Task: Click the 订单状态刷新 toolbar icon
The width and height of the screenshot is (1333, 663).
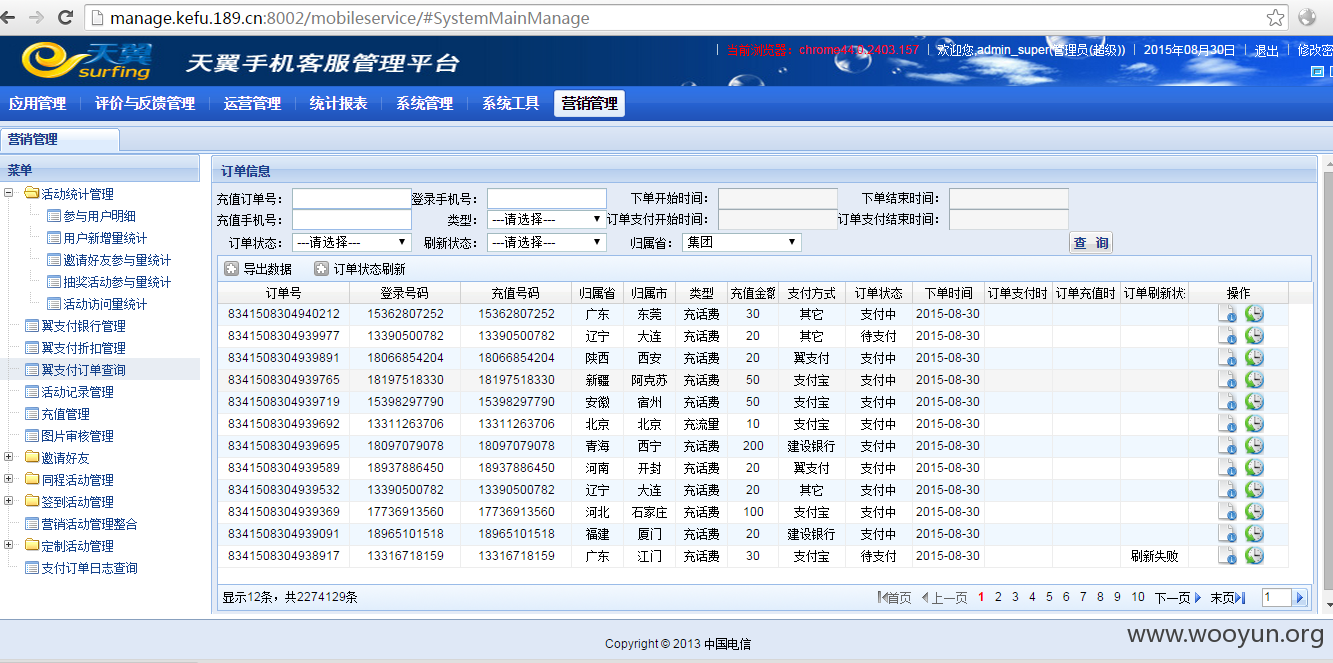Action: click(321, 269)
